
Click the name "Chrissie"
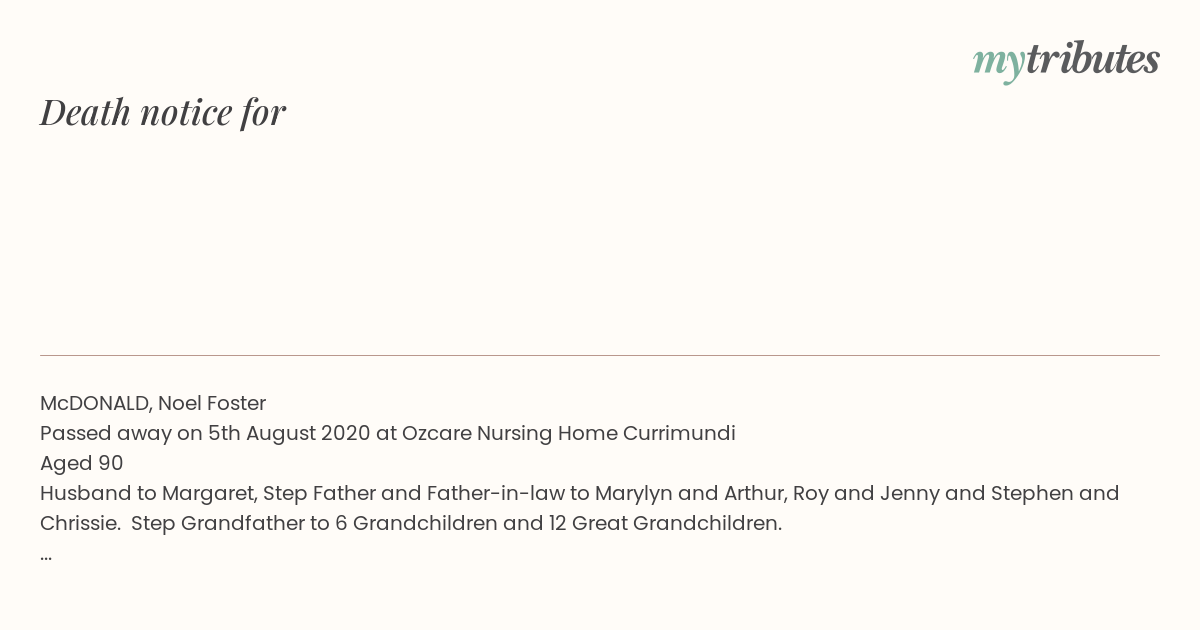pos(80,524)
